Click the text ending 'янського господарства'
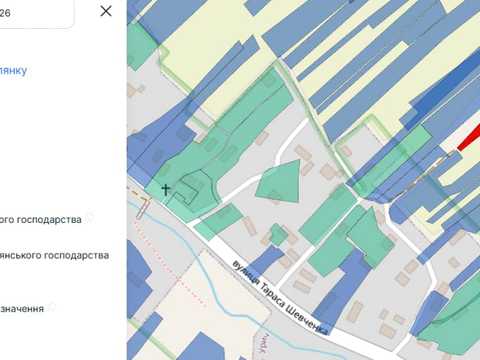 click(54, 256)
